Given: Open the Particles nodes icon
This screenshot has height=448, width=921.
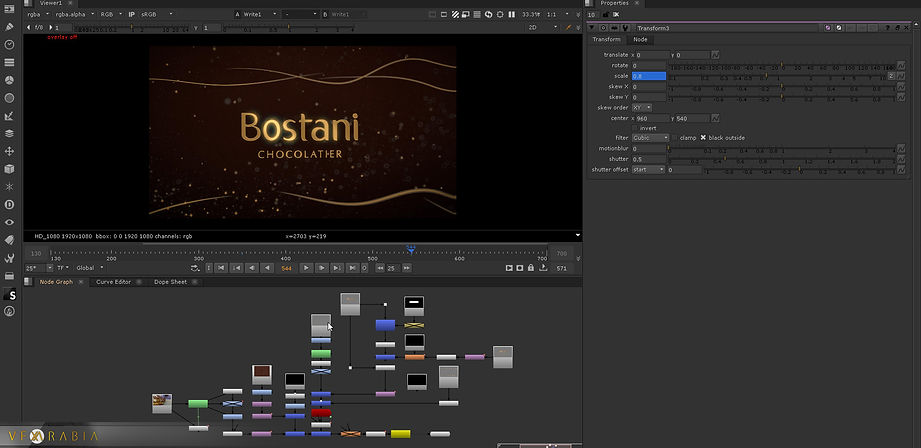Looking at the screenshot, I should coord(9,187).
